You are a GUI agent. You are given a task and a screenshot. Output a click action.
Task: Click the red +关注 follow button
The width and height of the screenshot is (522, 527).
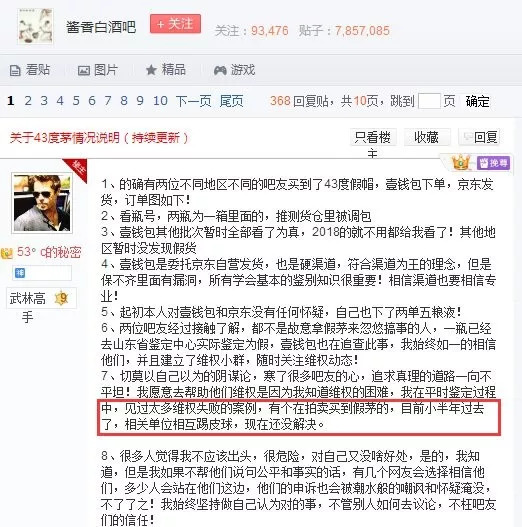click(175, 24)
